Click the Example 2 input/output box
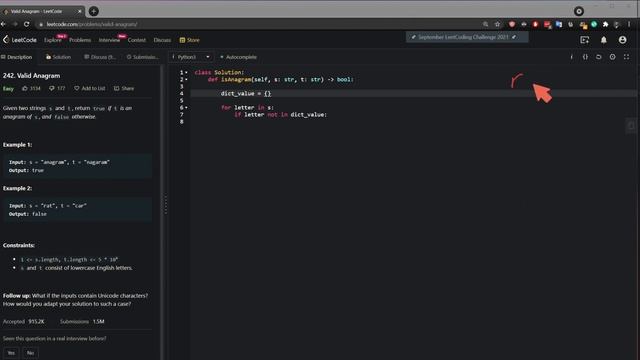 tap(78, 210)
